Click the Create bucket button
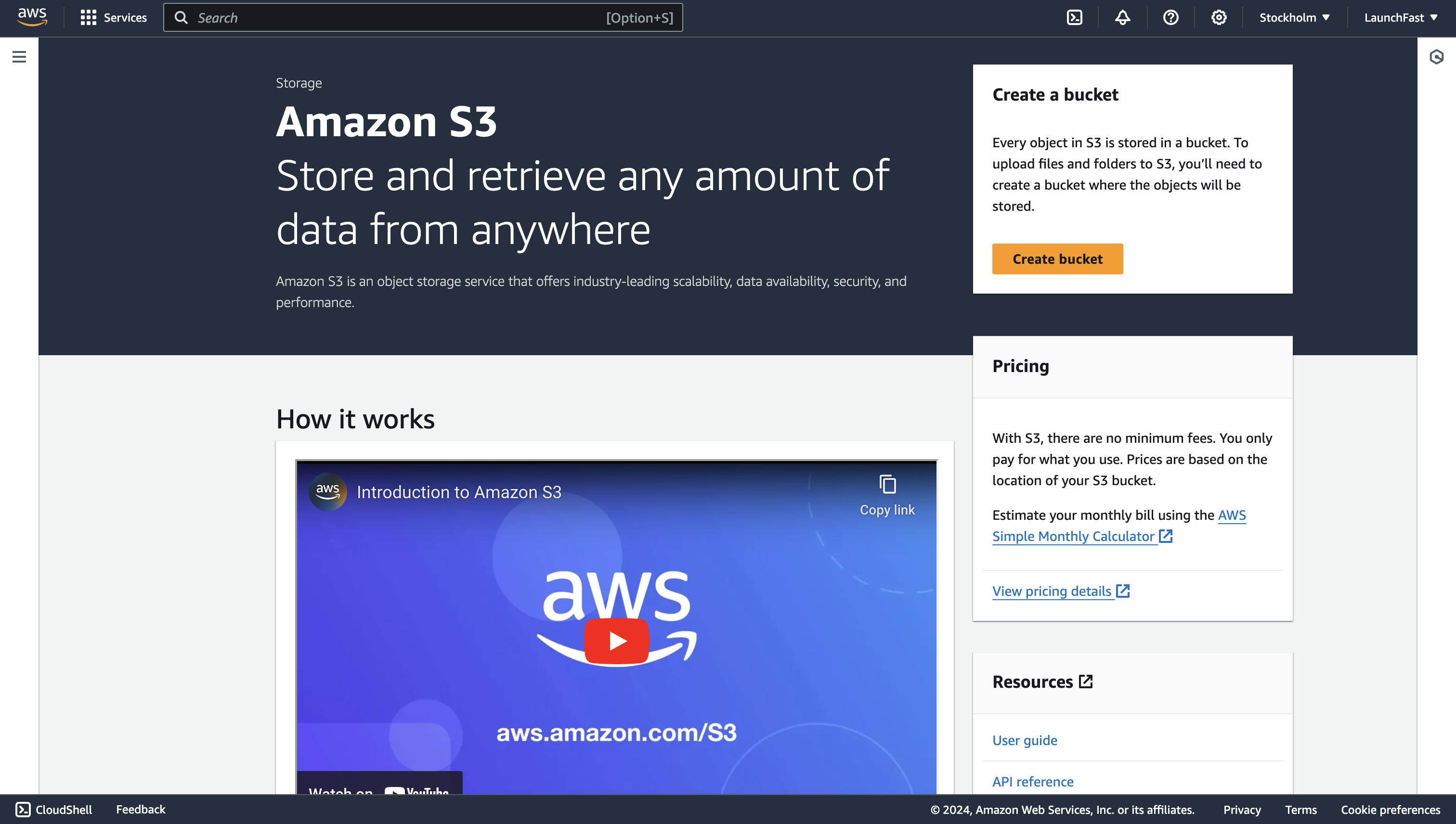 pyautogui.click(x=1057, y=258)
